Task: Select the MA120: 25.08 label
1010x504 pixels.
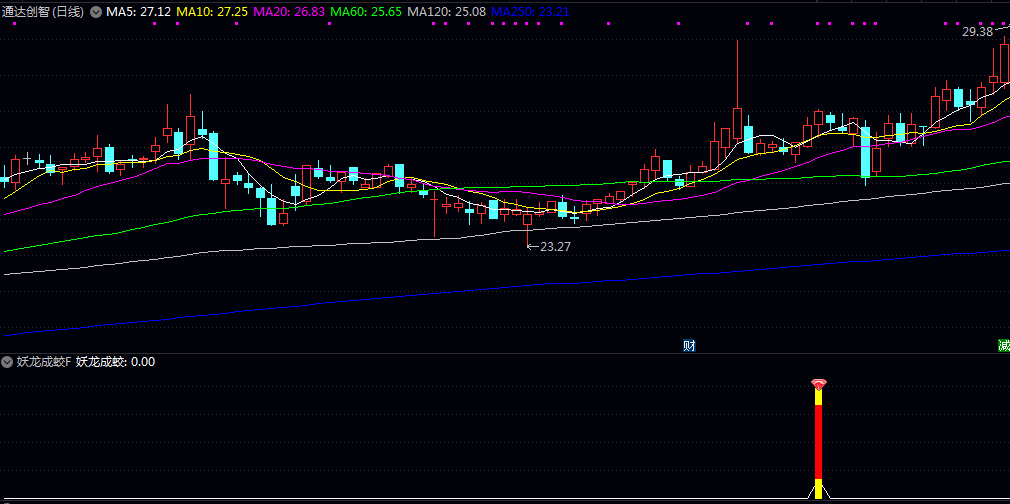Action: coord(447,12)
